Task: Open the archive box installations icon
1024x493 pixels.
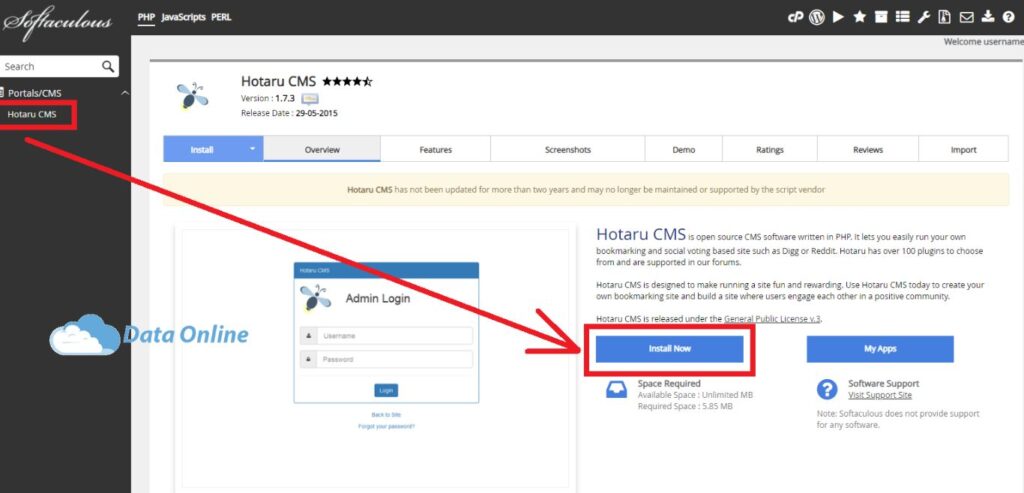Action: click(x=881, y=17)
